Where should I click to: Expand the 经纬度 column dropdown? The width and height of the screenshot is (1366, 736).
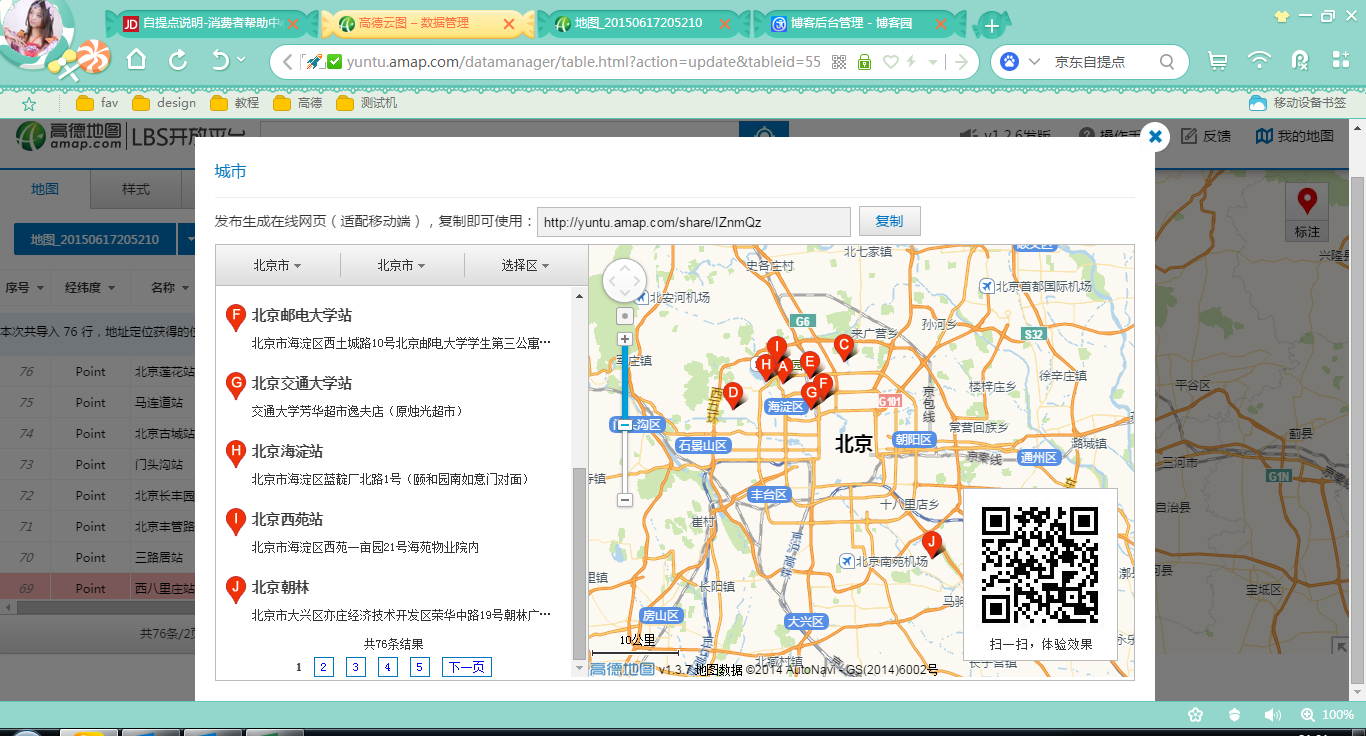(x=110, y=288)
